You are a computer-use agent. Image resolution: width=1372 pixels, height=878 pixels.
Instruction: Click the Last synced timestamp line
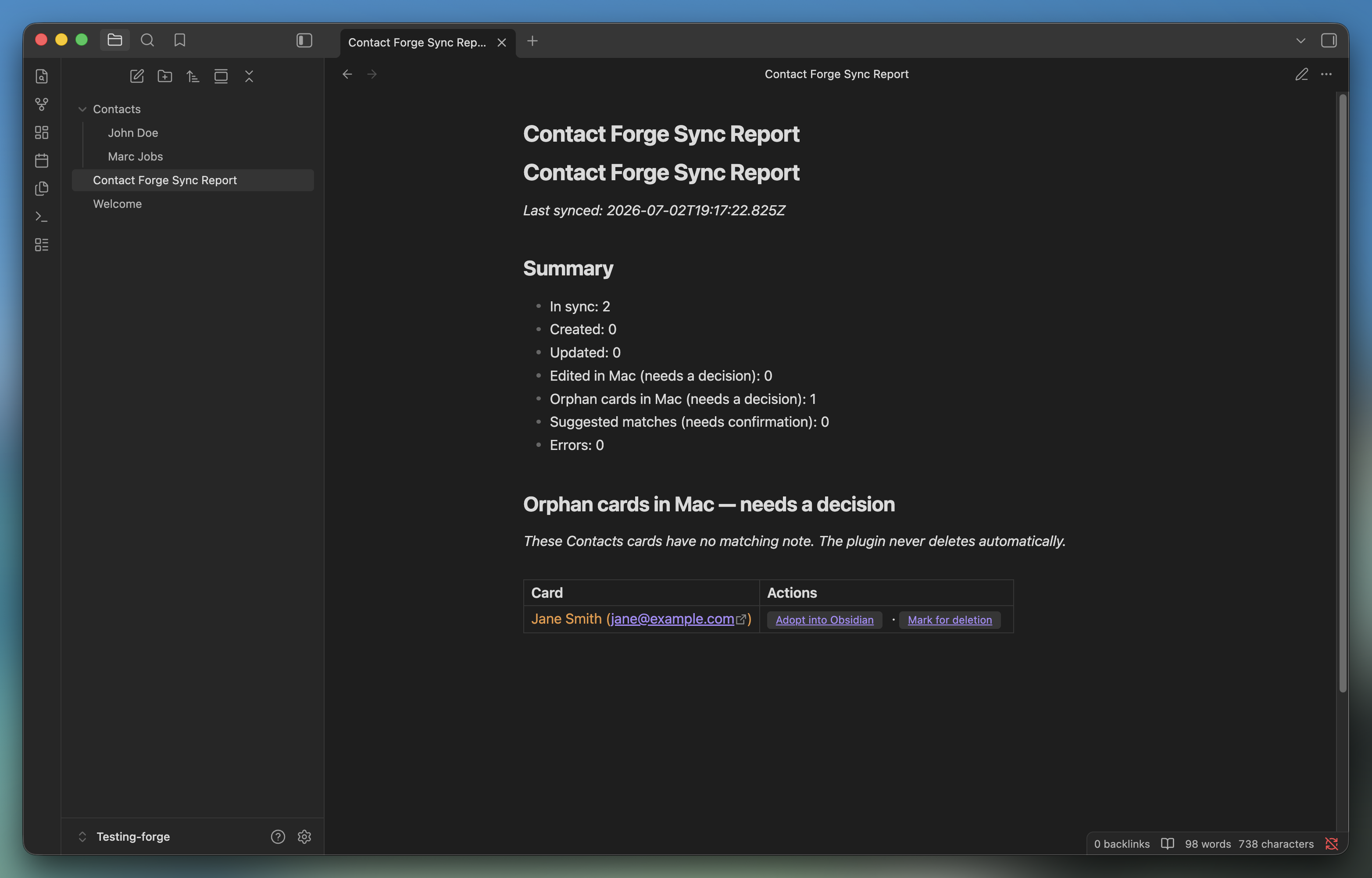point(654,211)
